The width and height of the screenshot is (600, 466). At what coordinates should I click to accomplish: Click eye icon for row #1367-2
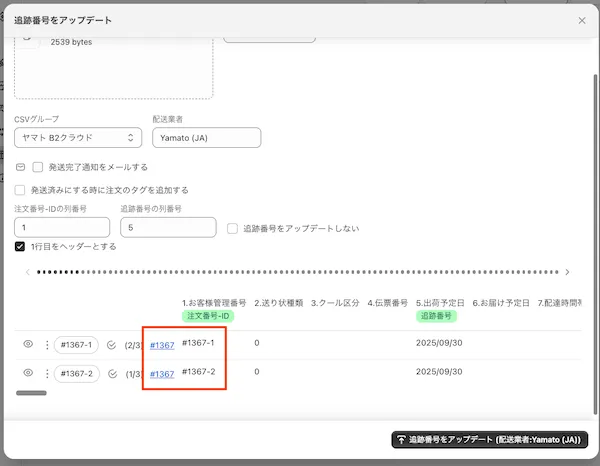coord(28,373)
